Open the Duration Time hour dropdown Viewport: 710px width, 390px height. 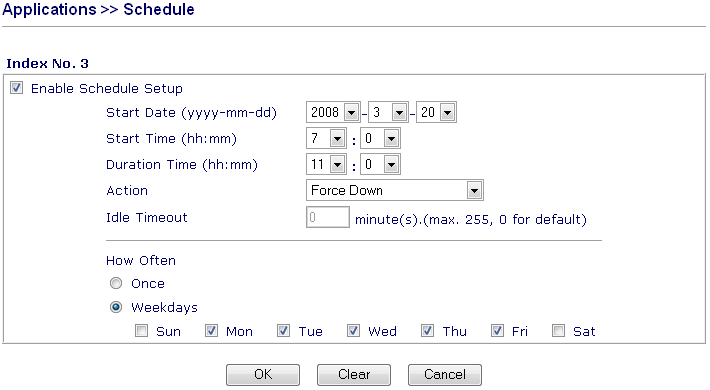tap(326, 164)
